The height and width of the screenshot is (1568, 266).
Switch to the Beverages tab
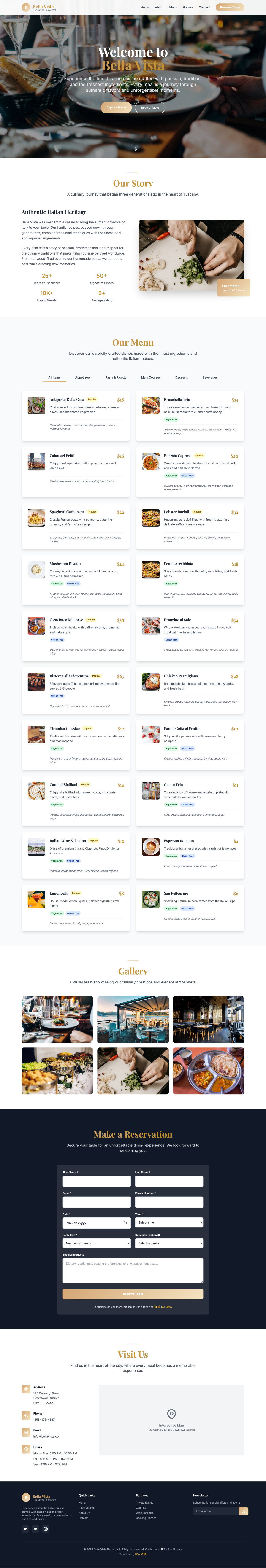[x=210, y=377]
